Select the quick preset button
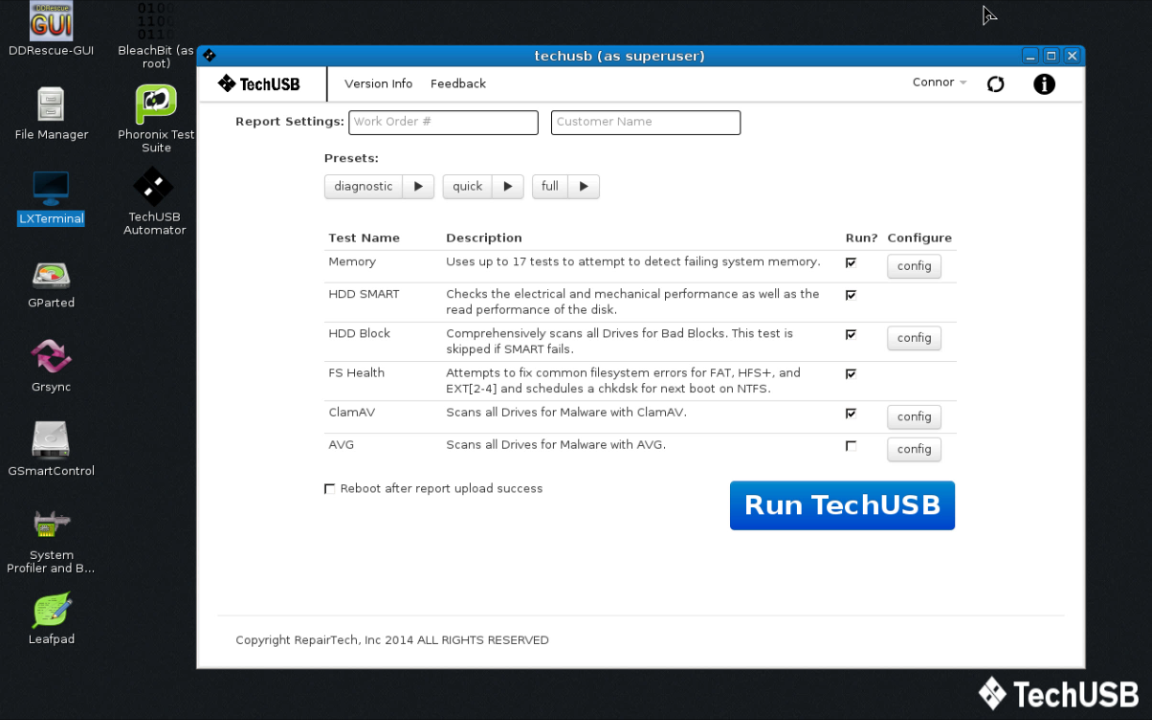Image resolution: width=1152 pixels, height=720 pixels. [x=467, y=187]
